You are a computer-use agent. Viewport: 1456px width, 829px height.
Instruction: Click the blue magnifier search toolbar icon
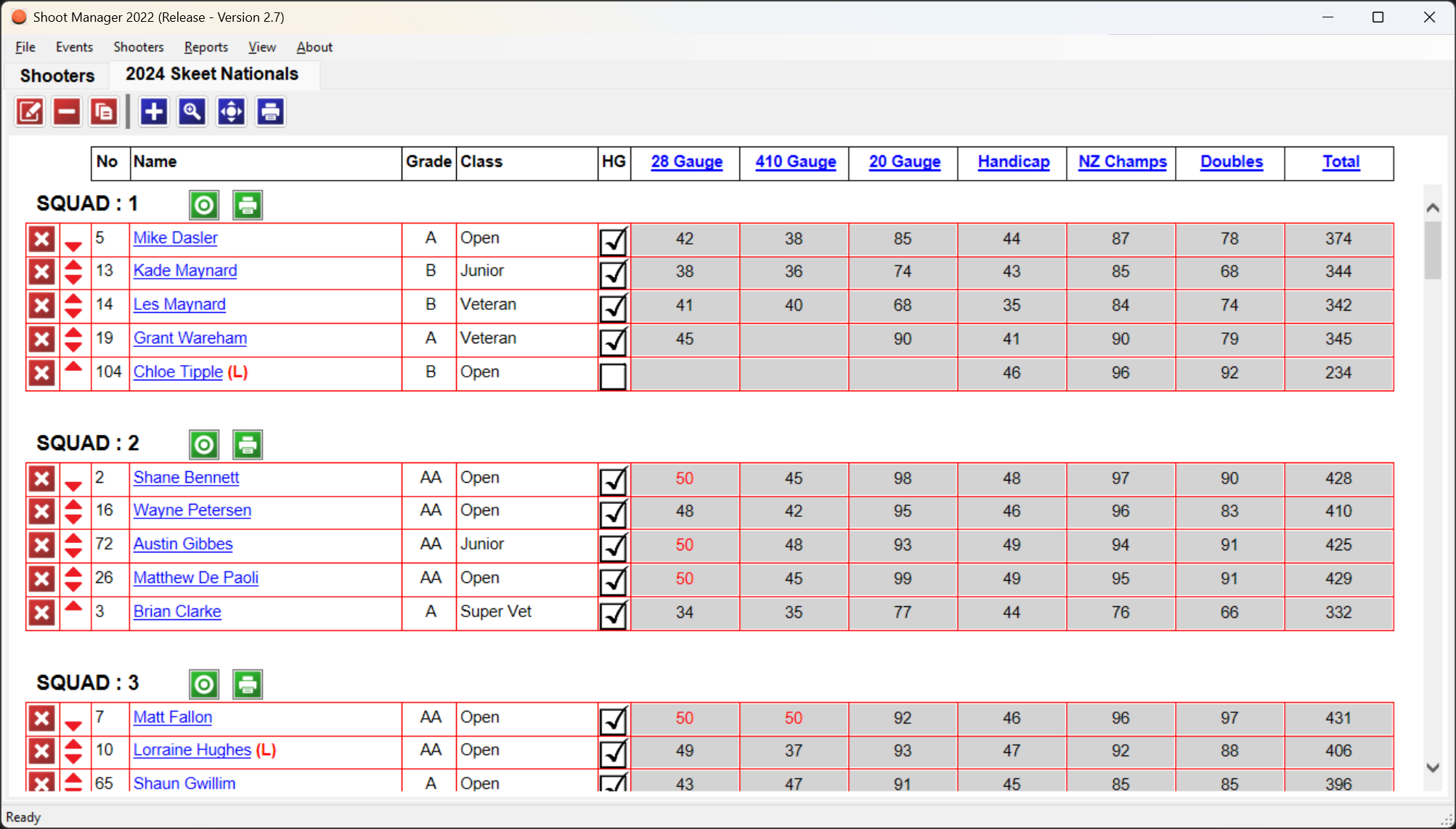[x=192, y=112]
